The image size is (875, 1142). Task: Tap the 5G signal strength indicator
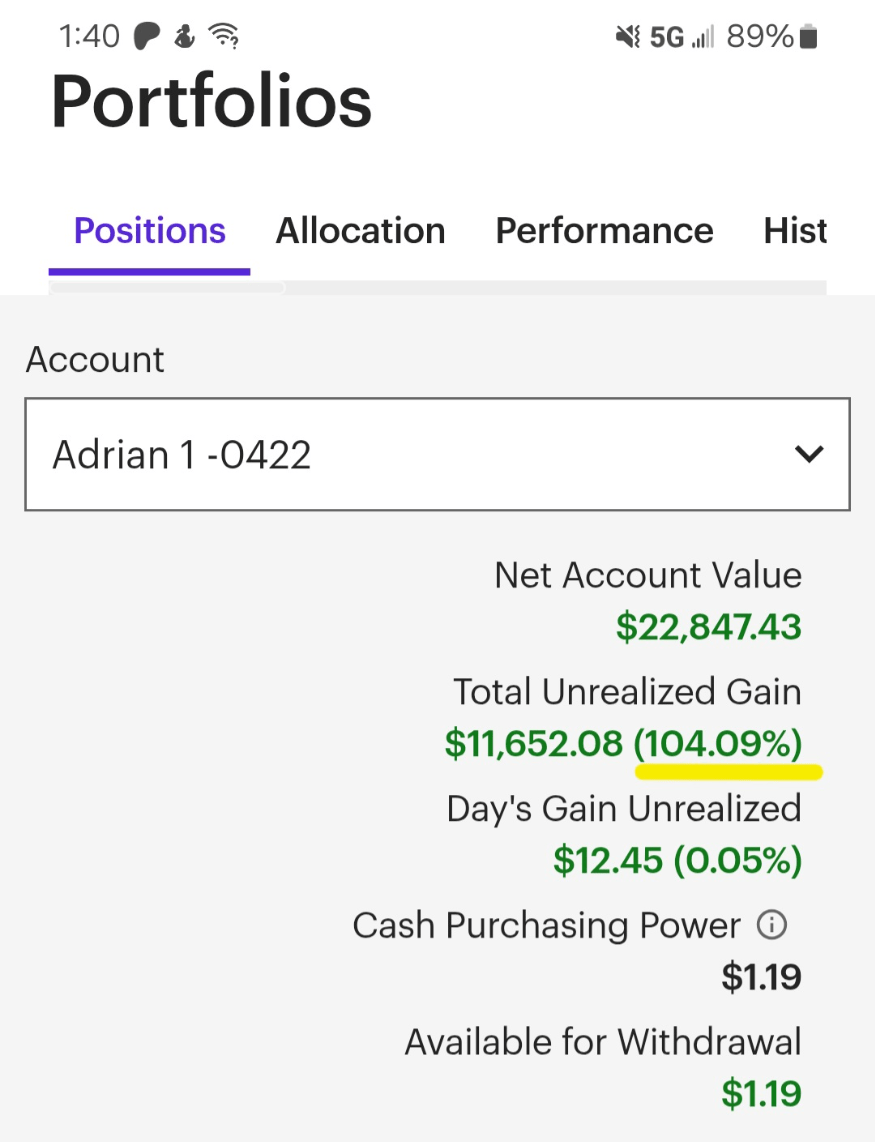coord(682,36)
